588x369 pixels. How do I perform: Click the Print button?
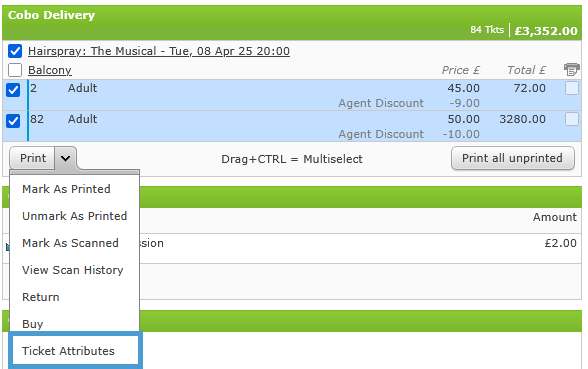coord(33,158)
